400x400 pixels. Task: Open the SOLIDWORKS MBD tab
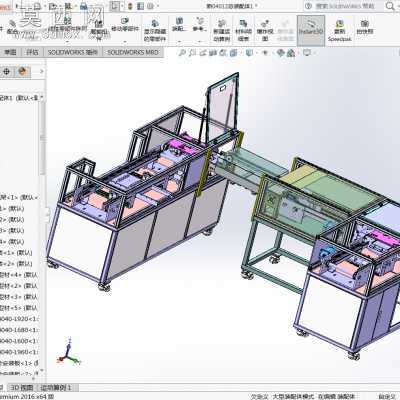(x=133, y=52)
